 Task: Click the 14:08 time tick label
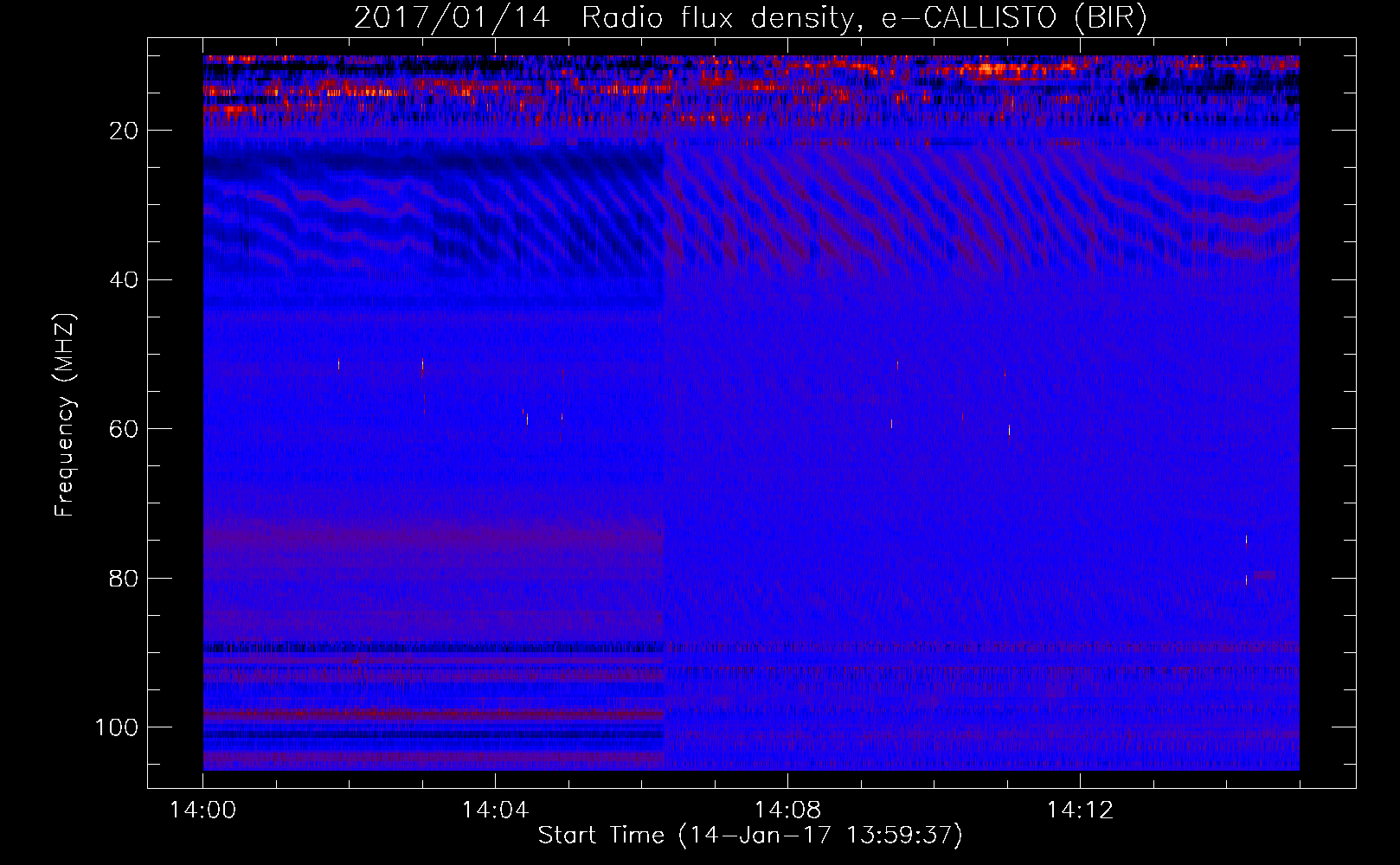point(787,811)
